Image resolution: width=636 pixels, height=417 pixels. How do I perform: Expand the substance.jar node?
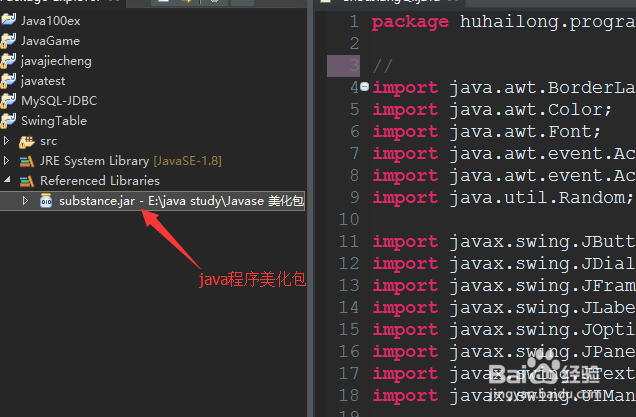[x=25, y=200]
